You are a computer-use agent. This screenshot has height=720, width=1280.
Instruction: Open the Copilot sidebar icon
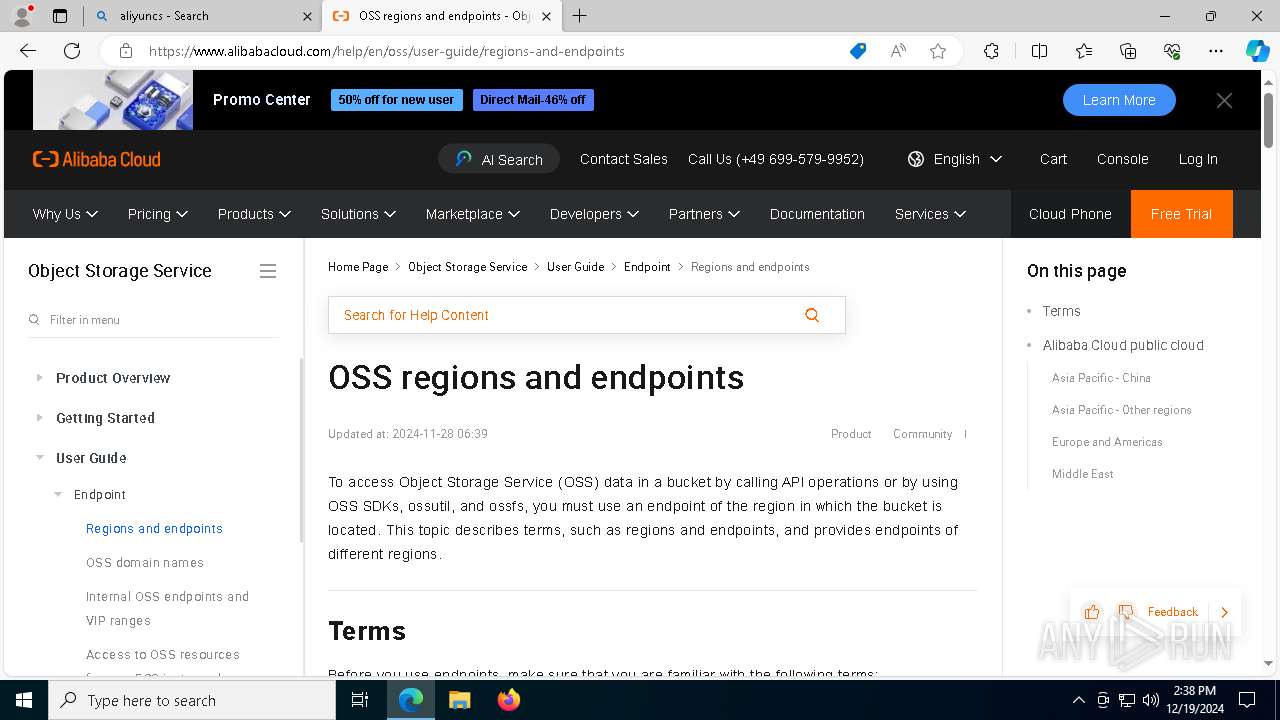click(x=1257, y=51)
